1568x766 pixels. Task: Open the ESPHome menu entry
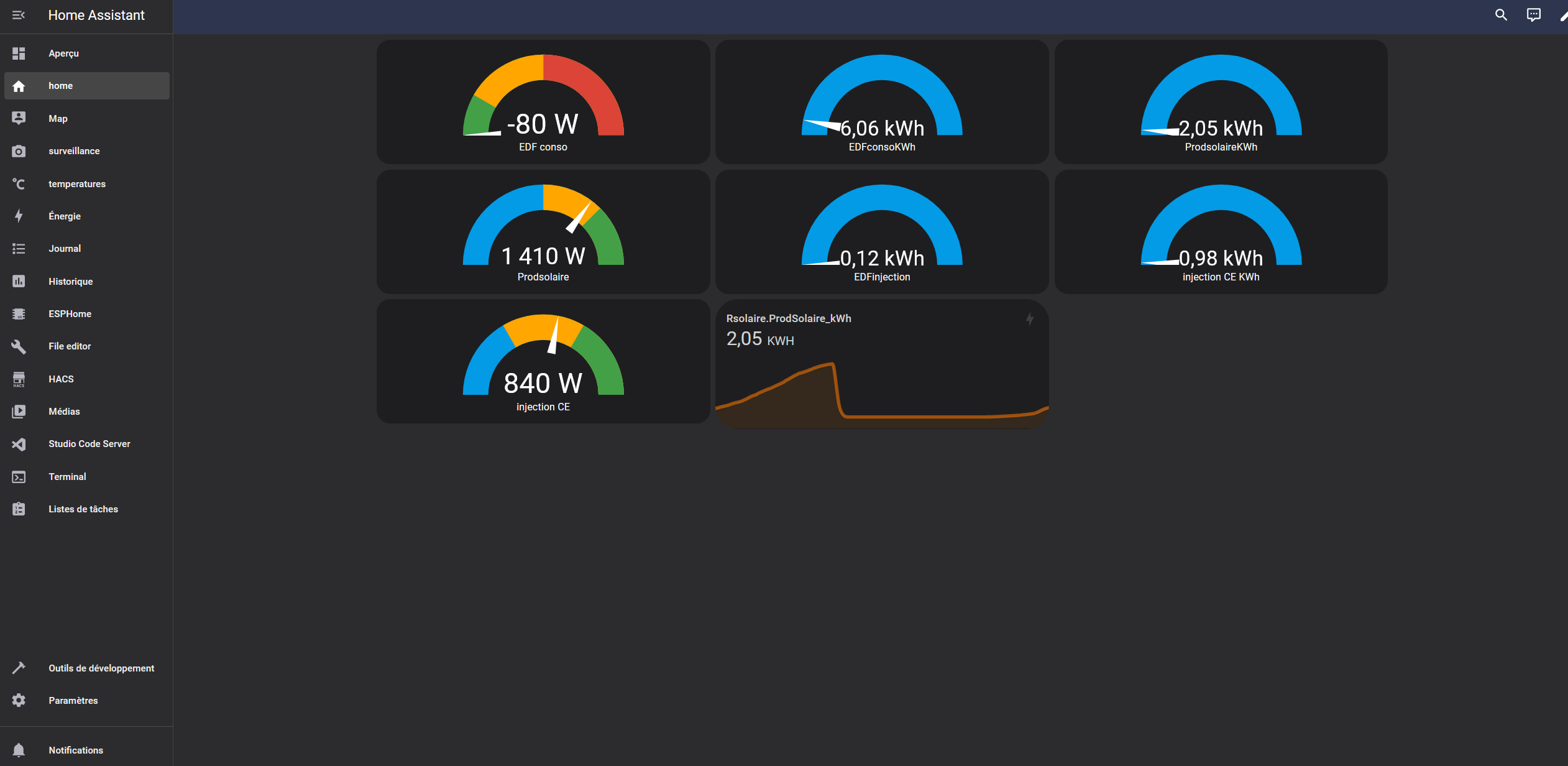pyautogui.click(x=87, y=314)
